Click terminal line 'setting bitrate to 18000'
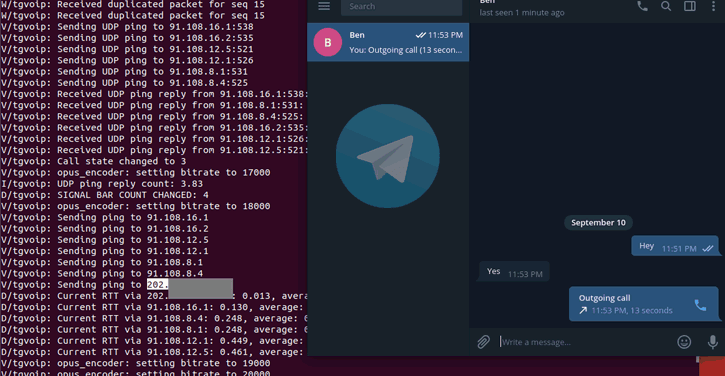Image resolution: width=725 pixels, height=376 pixels. point(135,206)
